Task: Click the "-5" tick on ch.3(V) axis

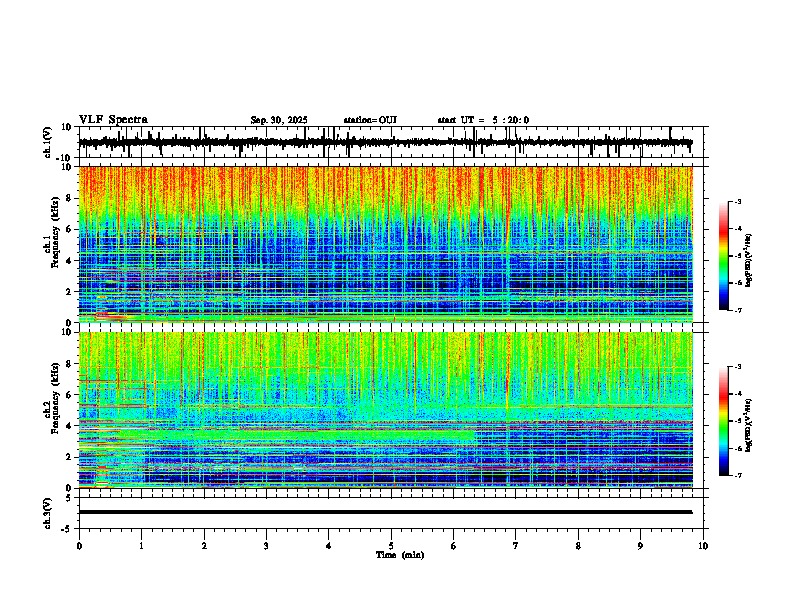Action: point(68,529)
